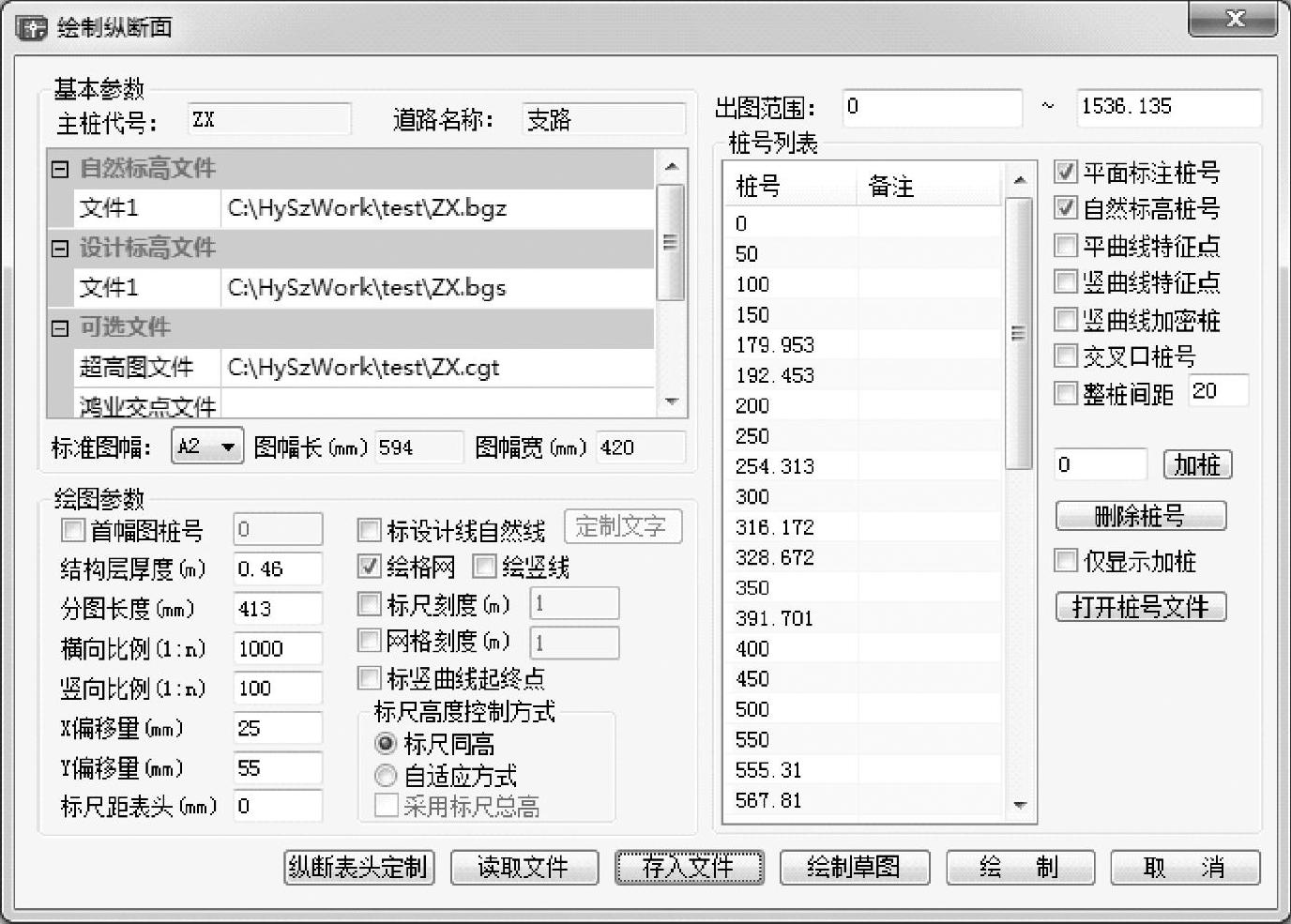Enable 整桩间距 checkbox
The width and height of the screenshot is (1291, 924).
1065,394
